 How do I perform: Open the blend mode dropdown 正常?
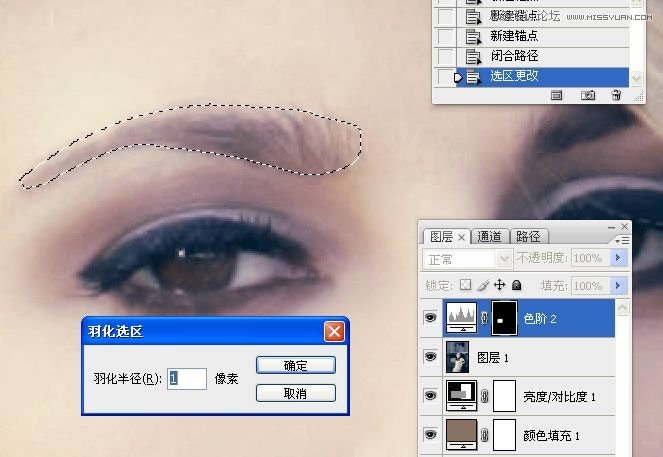click(469, 259)
